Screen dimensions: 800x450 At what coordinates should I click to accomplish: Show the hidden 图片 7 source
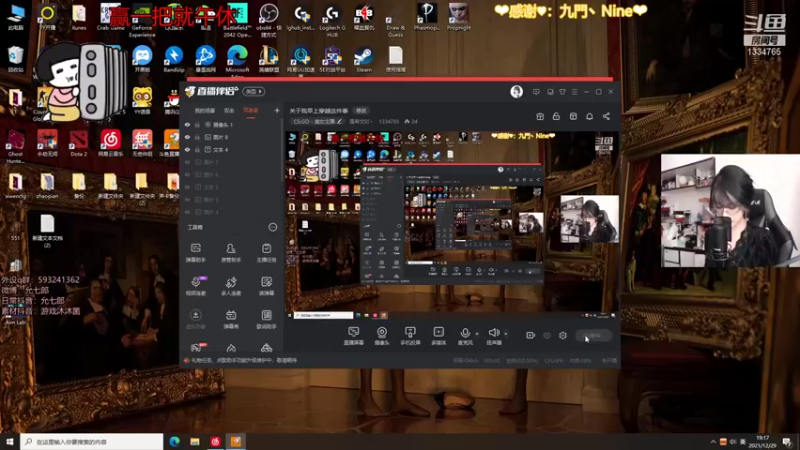pos(187,162)
